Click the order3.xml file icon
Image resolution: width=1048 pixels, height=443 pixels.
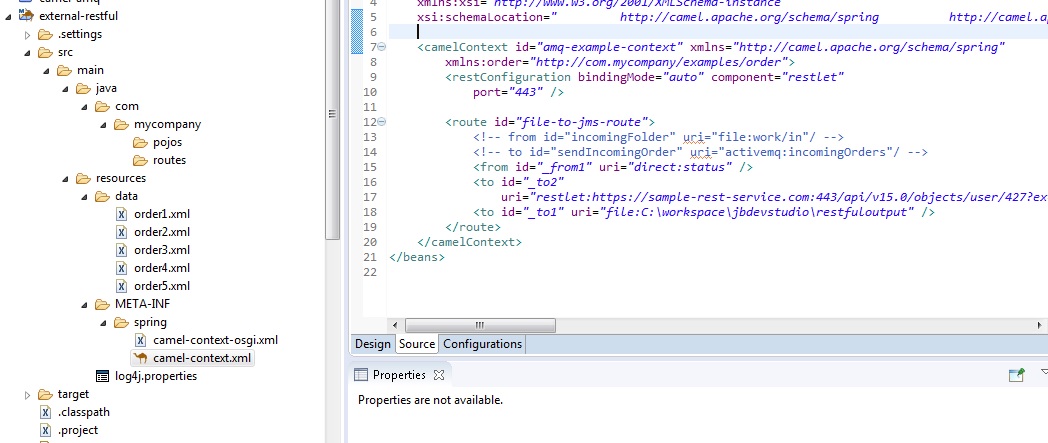[122, 251]
